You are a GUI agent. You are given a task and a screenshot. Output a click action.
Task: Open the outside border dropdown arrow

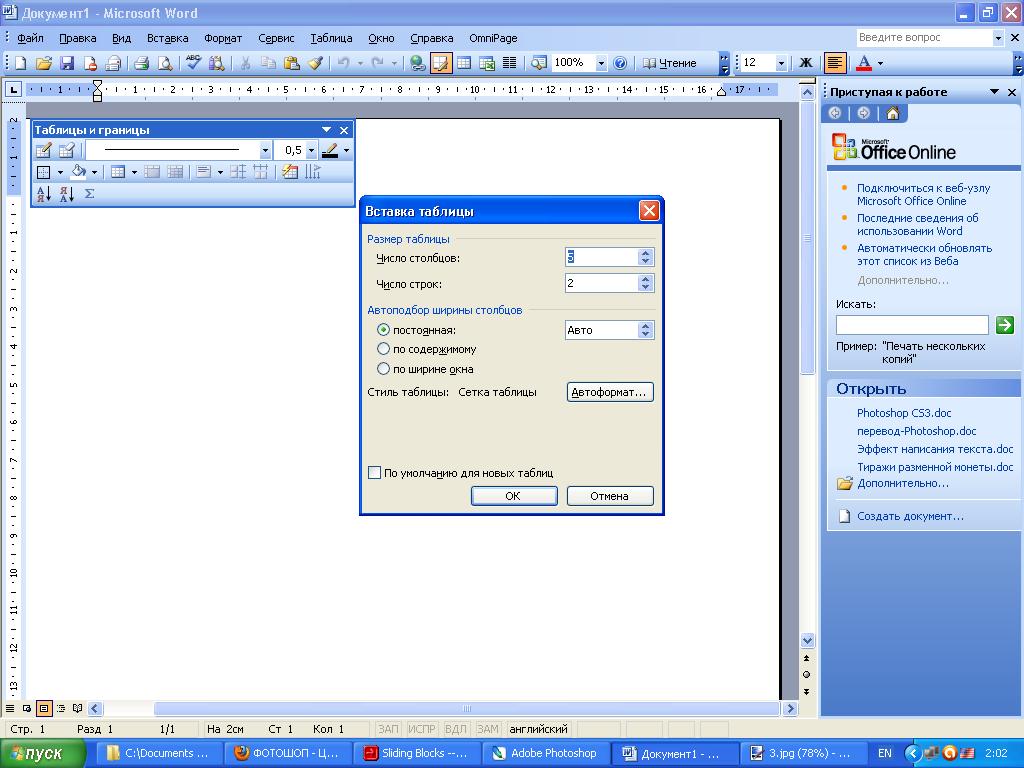coord(60,172)
